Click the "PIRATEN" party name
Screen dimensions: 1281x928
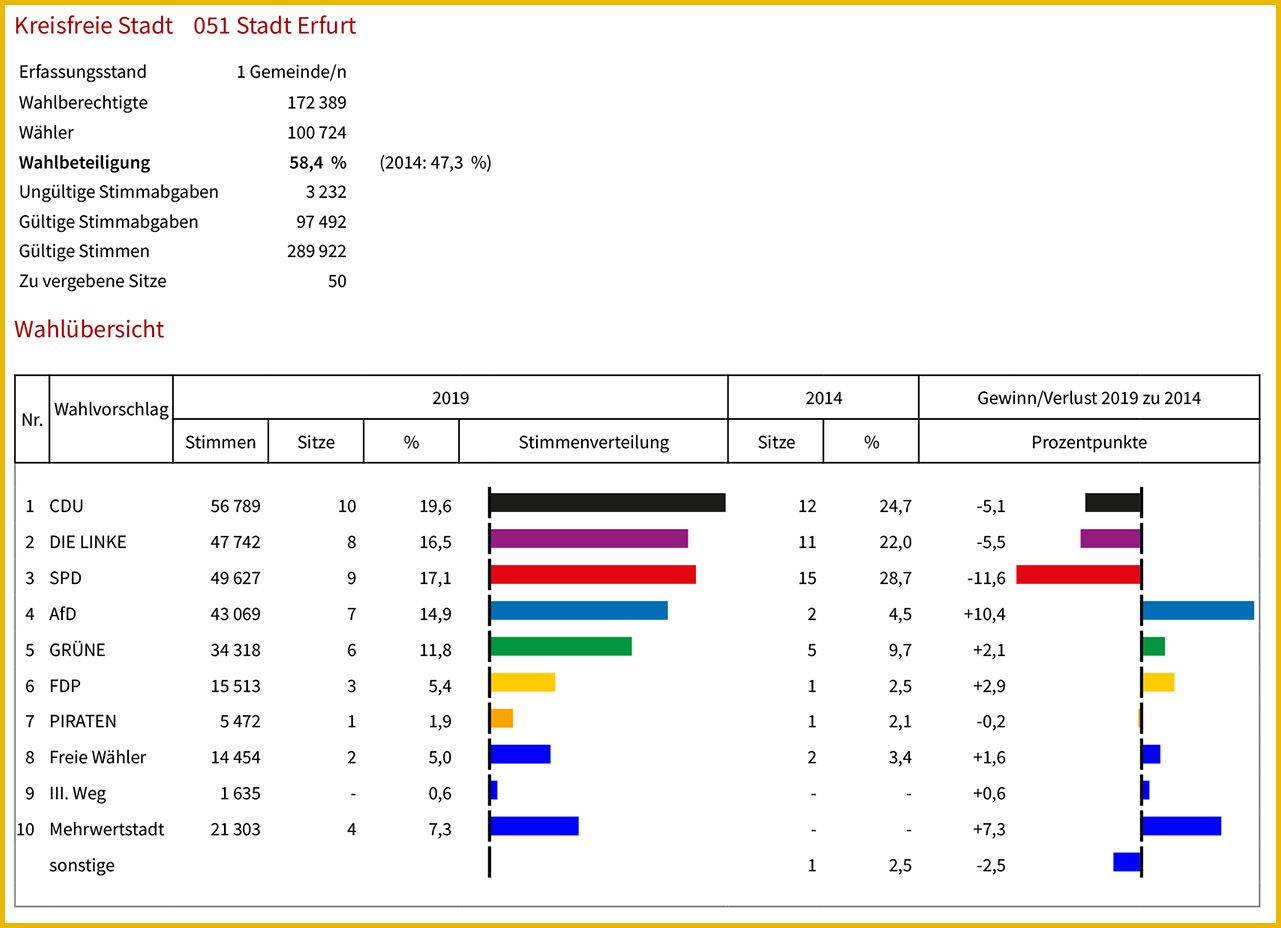point(83,722)
